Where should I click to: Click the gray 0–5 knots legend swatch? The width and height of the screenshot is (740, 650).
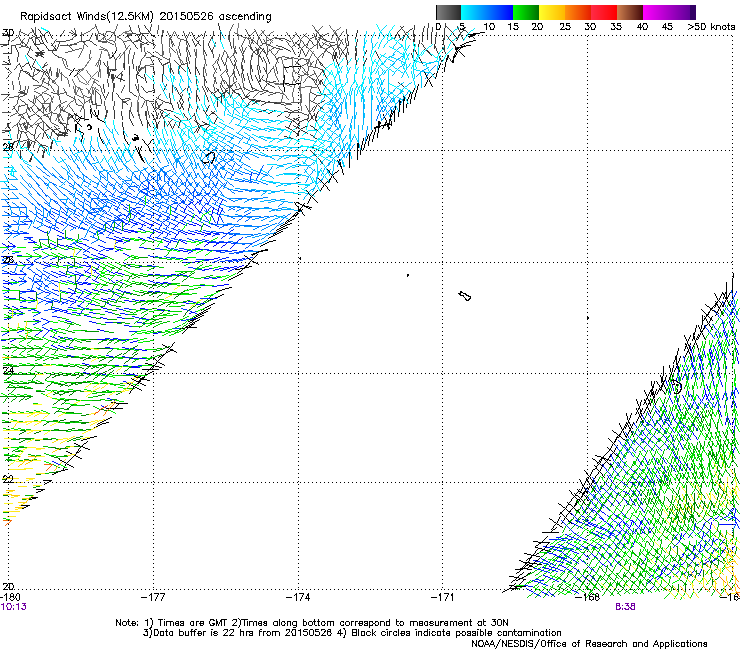coord(448,12)
